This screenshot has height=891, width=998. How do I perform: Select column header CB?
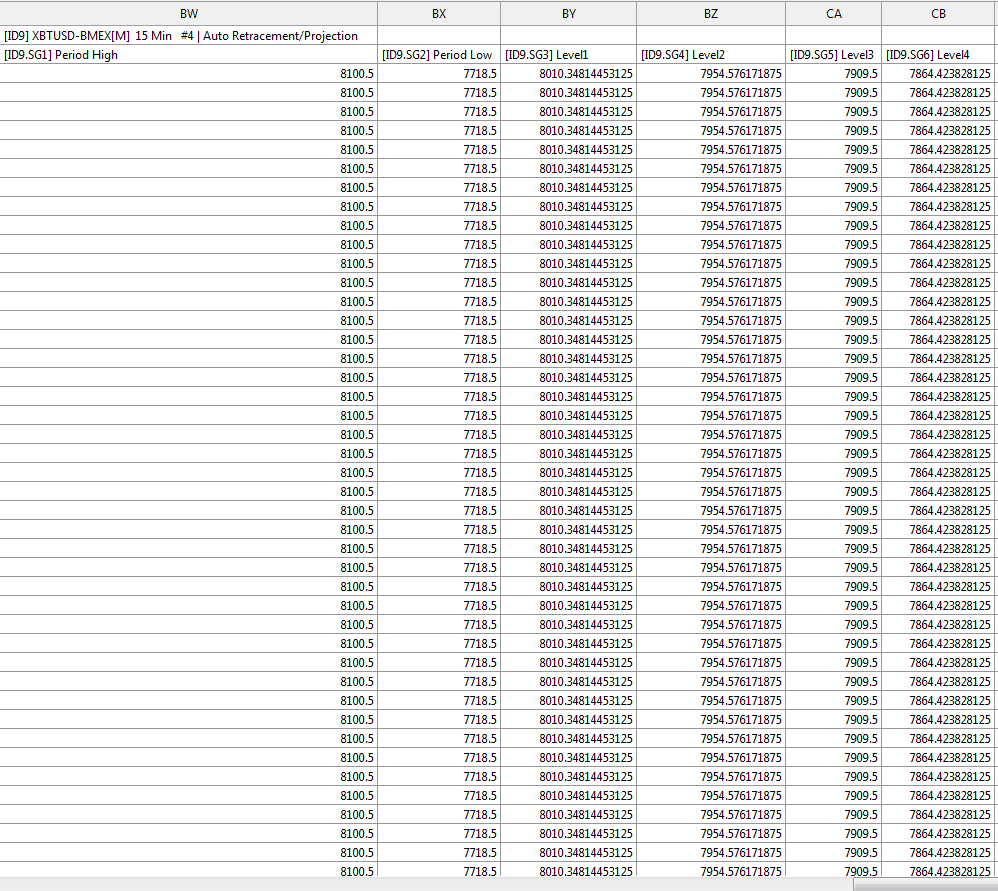click(x=939, y=13)
